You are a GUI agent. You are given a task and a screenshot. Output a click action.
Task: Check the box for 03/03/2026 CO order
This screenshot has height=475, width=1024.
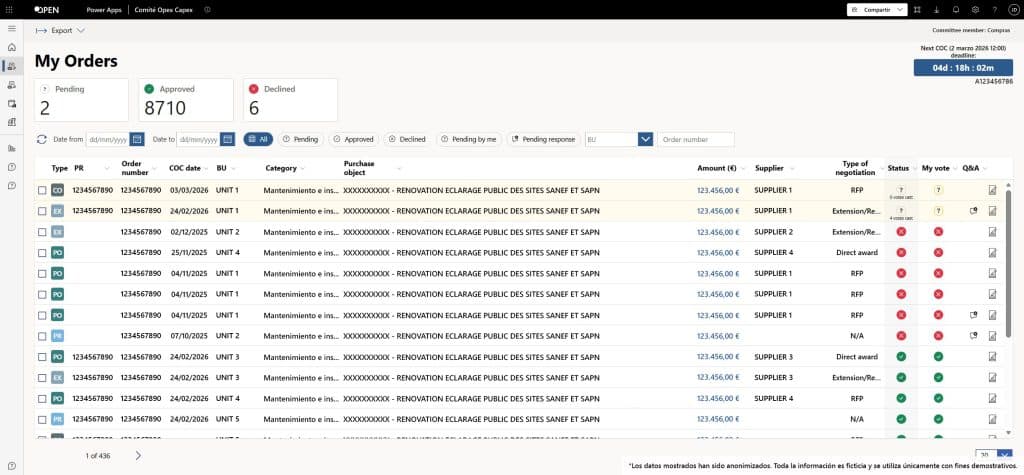click(x=42, y=190)
